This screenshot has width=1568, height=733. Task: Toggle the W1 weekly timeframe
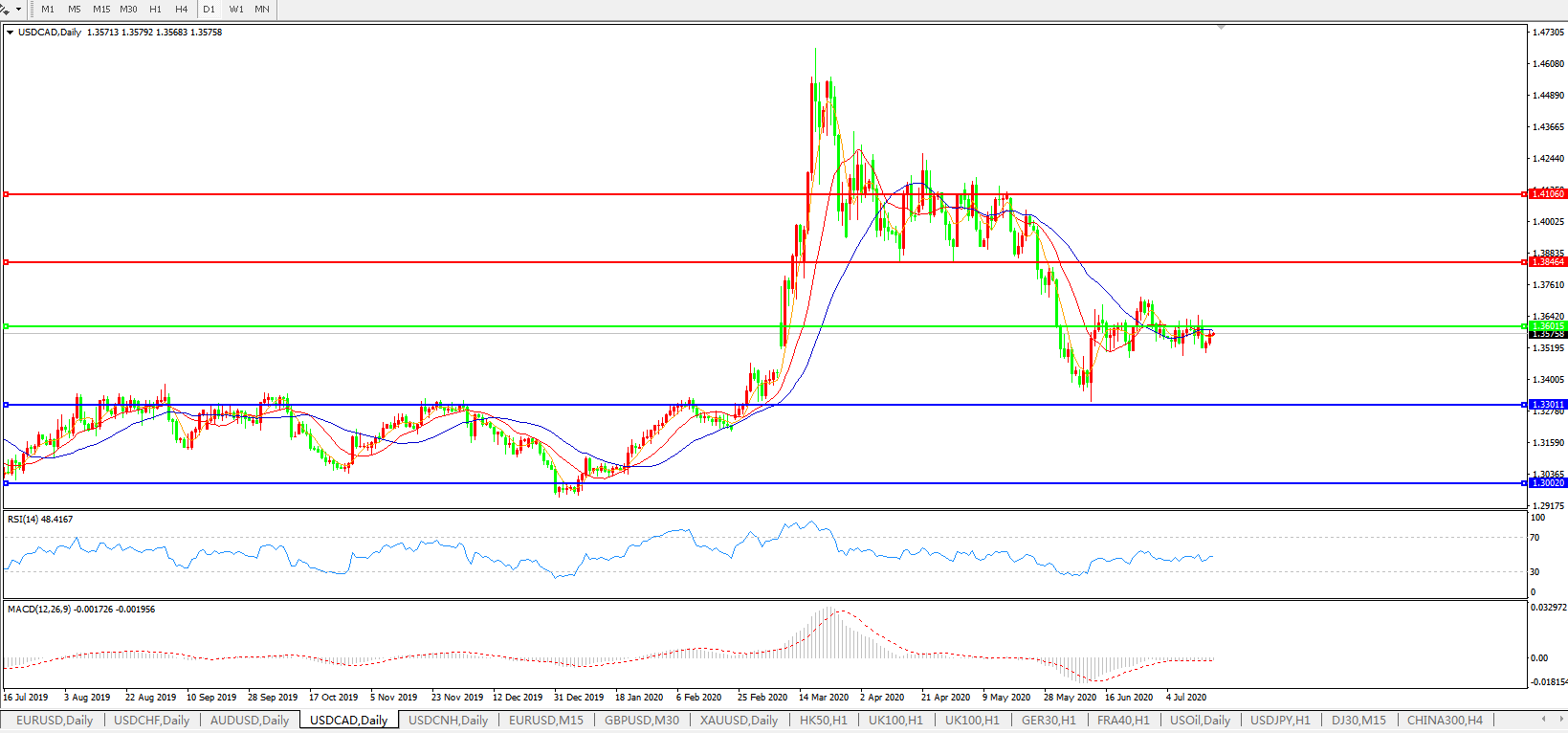[236, 10]
